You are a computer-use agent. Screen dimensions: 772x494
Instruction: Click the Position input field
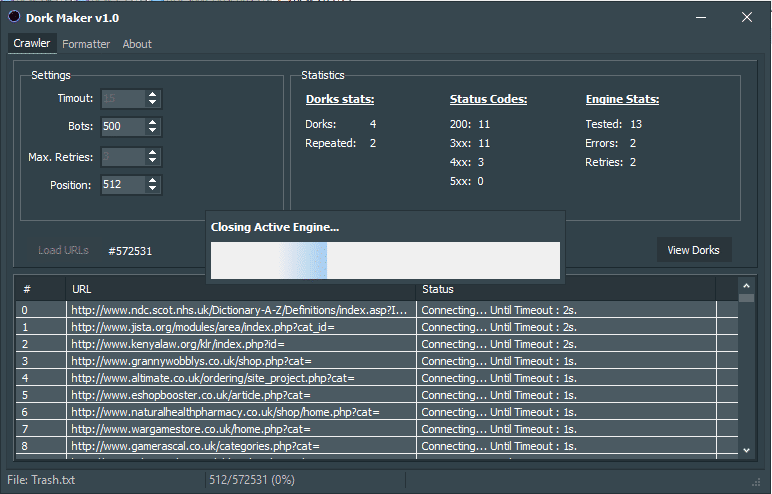pos(122,185)
